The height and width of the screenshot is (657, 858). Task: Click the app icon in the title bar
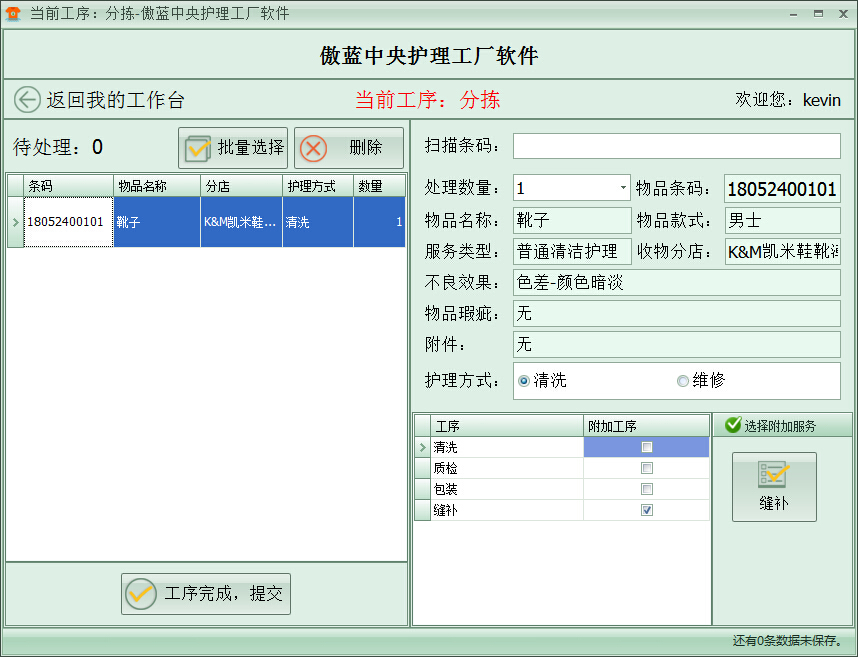click(13, 13)
